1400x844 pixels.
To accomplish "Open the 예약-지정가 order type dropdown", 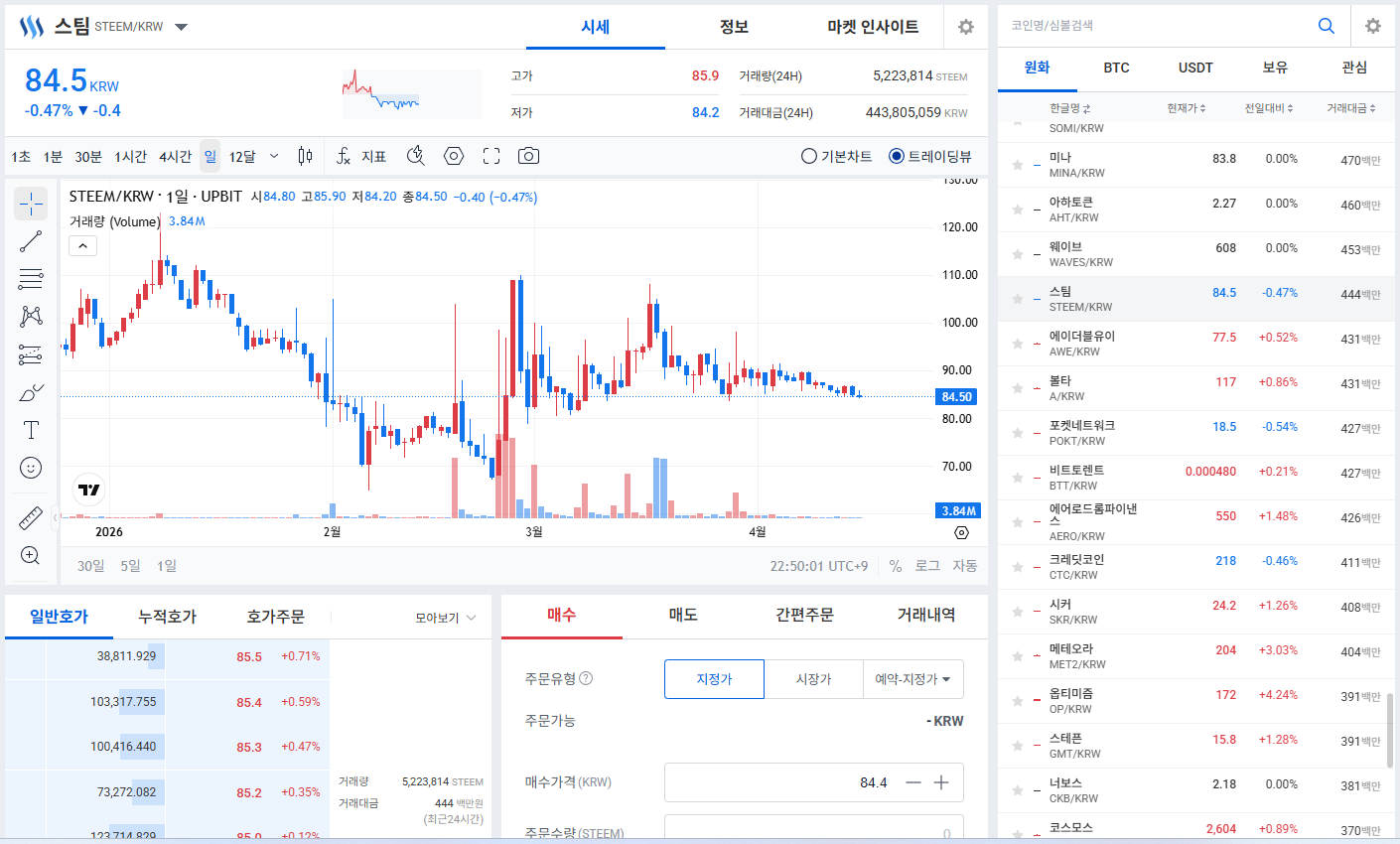I will [x=913, y=679].
